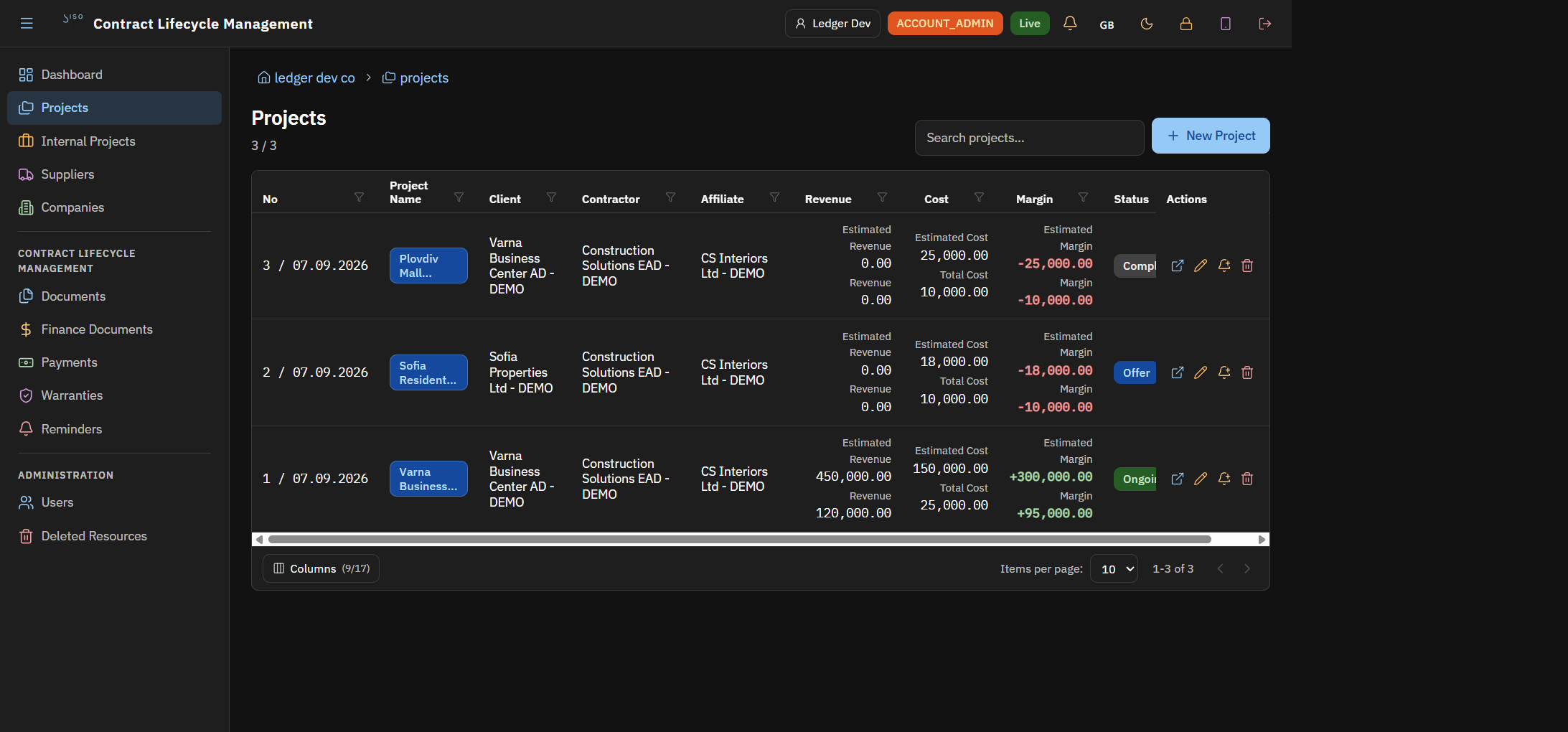Change the items per page dropdown

coord(1114,568)
